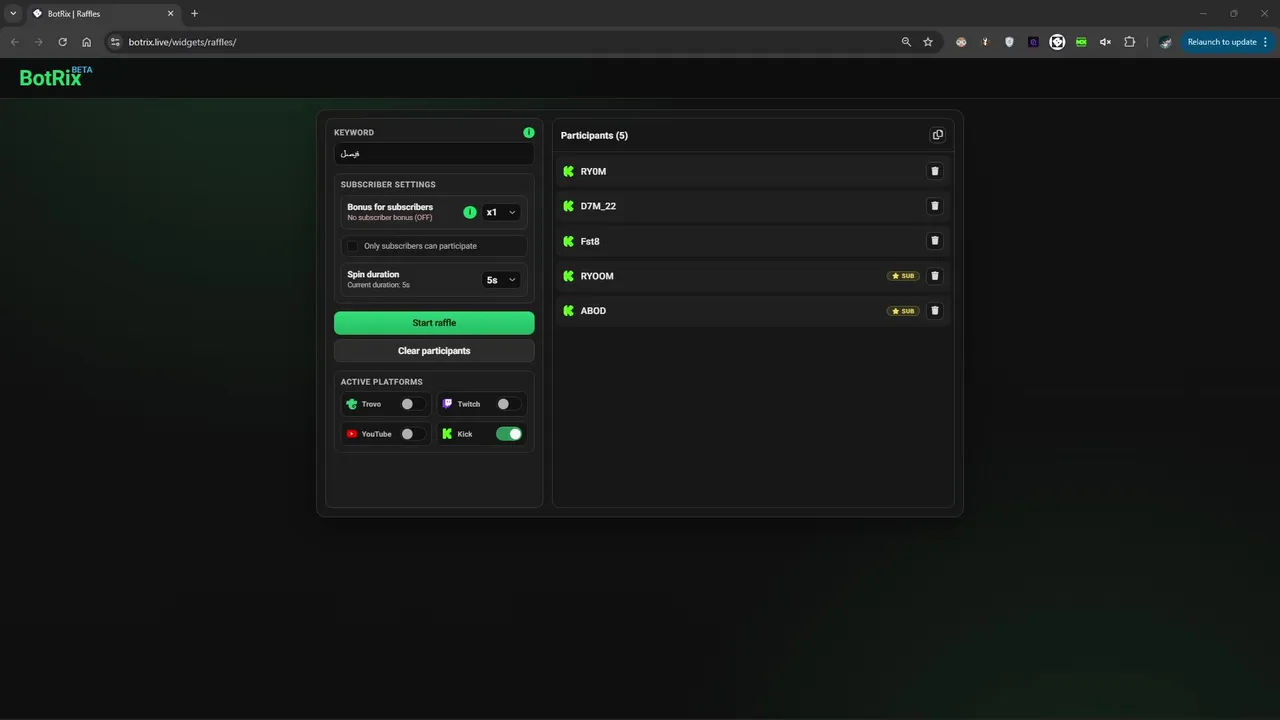
Task: Click the muted-tab speaker icon
Action: pyautogui.click(x=1105, y=42)
